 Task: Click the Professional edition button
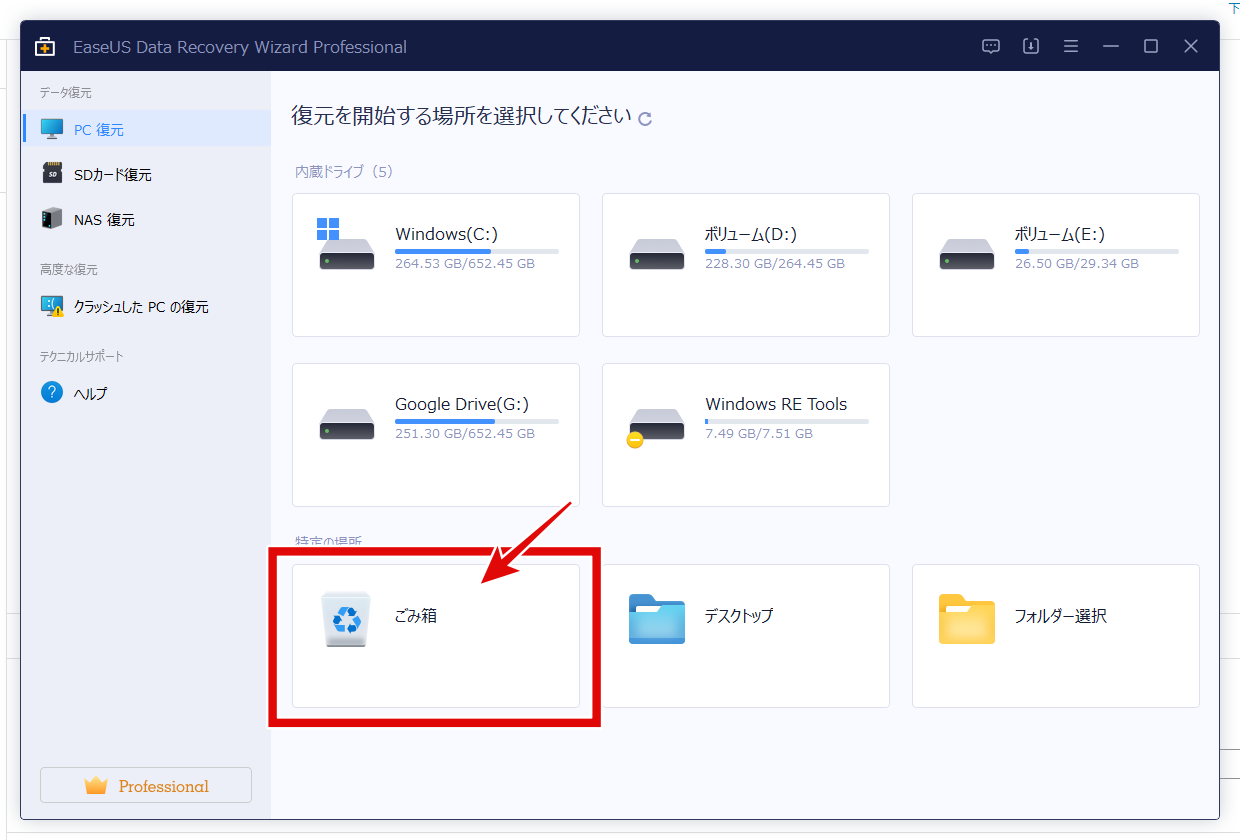coord(146,785)
